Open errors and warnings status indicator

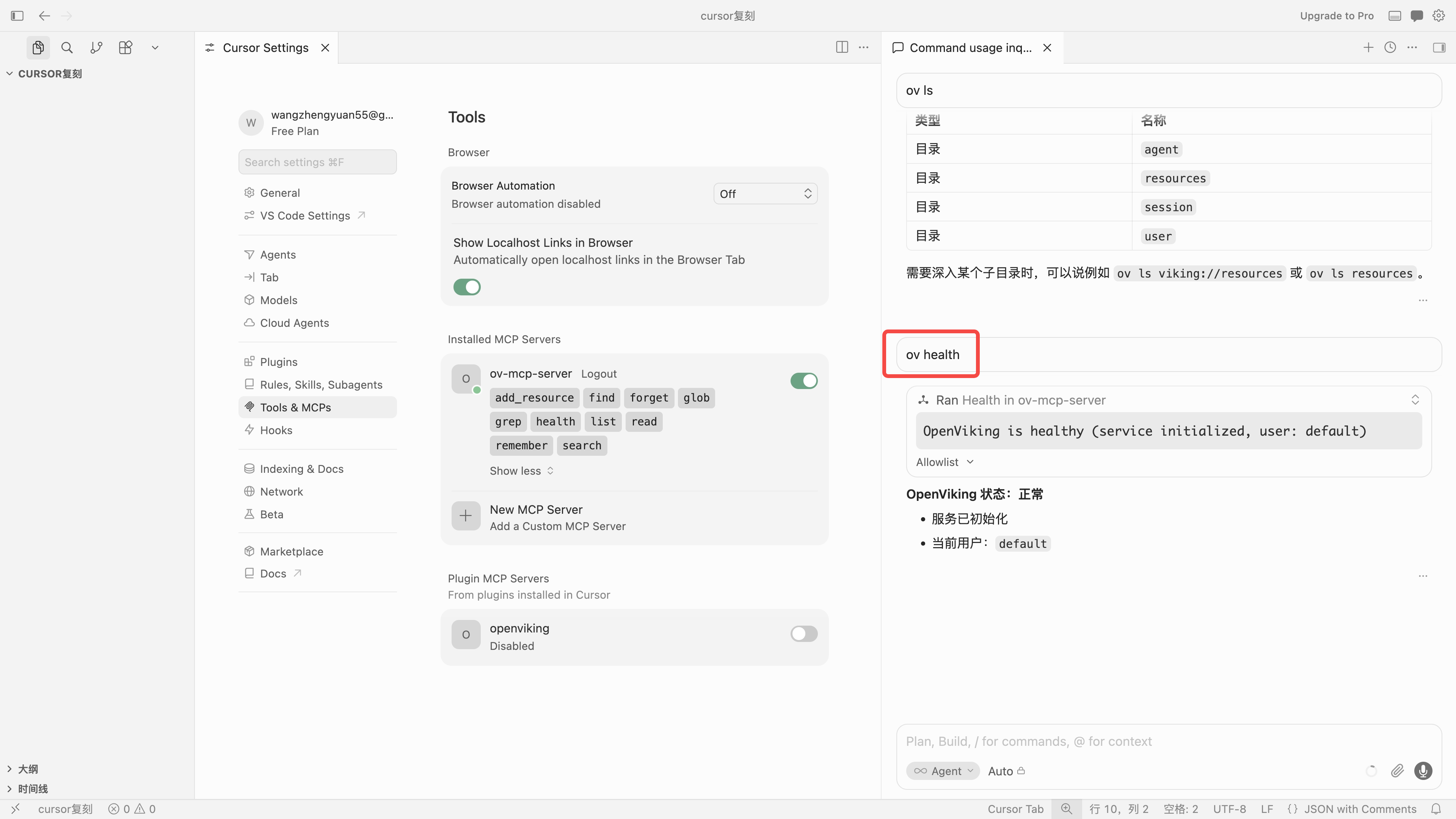(x=132, y=809)
